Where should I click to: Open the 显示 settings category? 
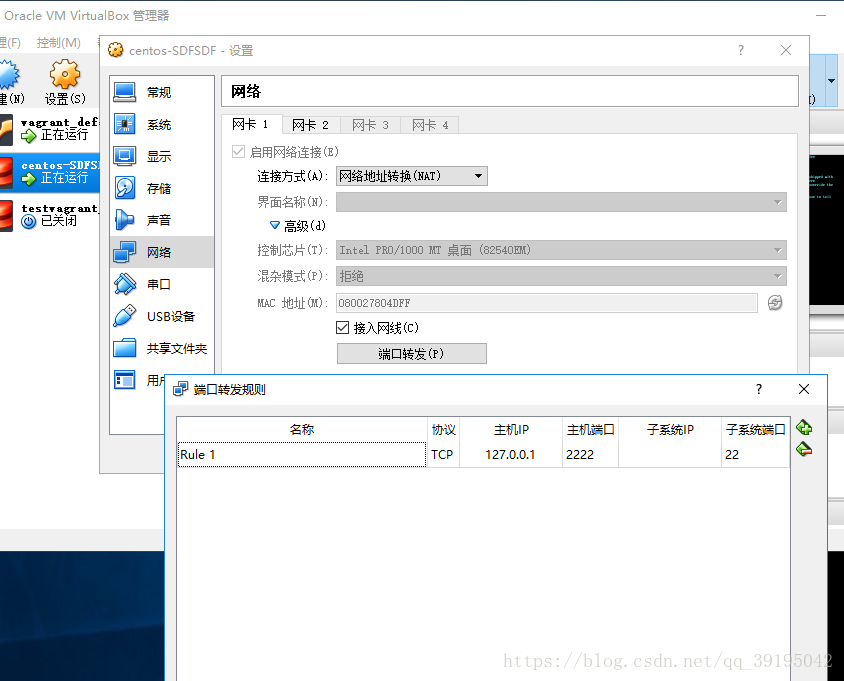(161, 156)
